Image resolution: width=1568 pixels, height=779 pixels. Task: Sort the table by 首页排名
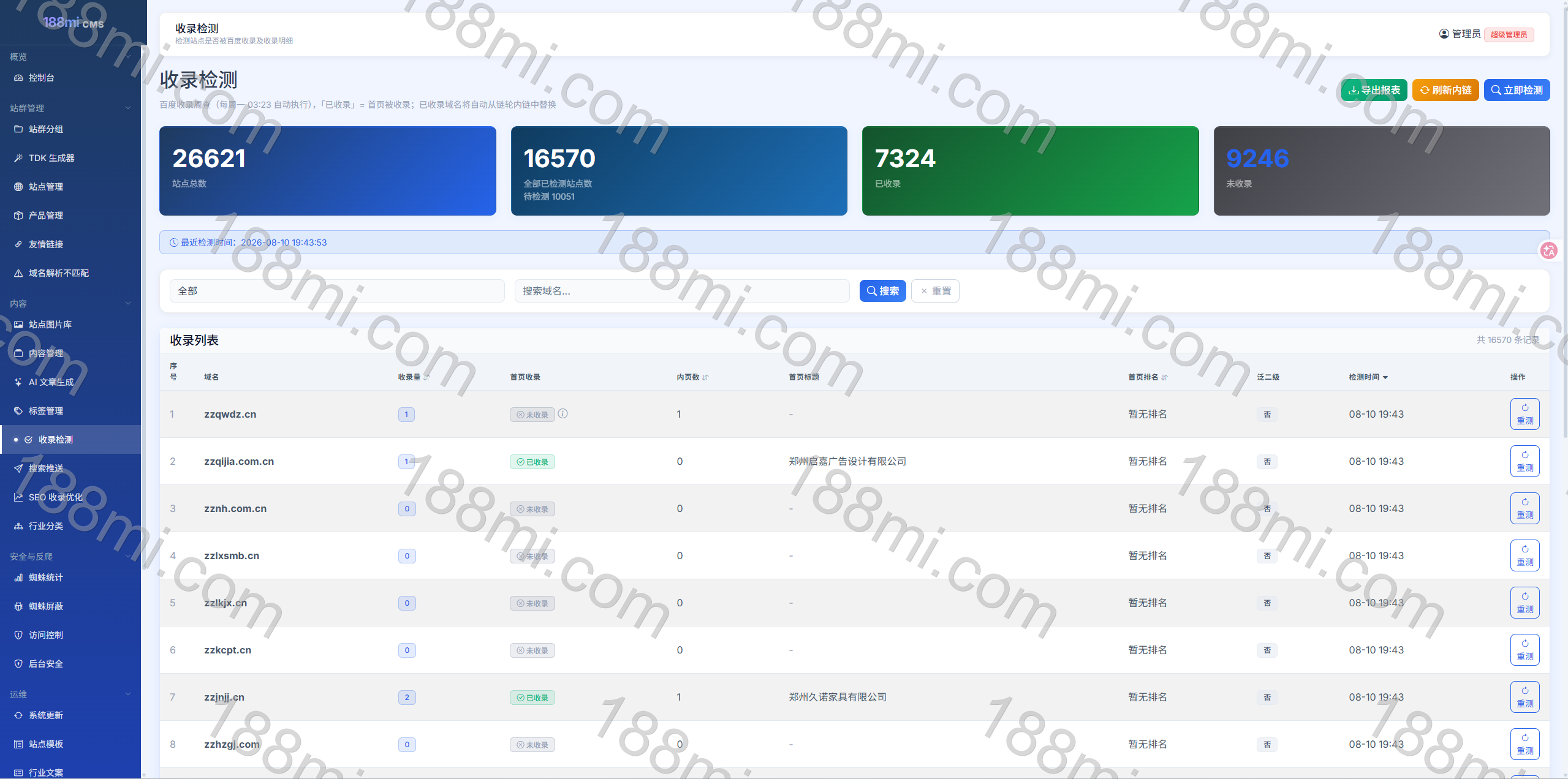[x=1148, y=377]
